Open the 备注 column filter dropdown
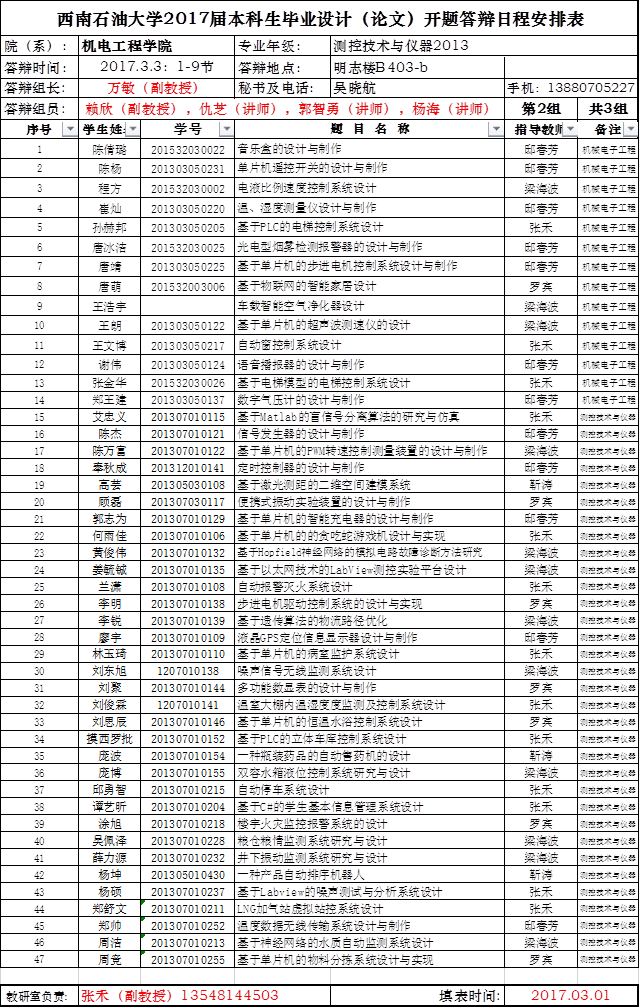The image size is (640, 1008). point(631,129)
